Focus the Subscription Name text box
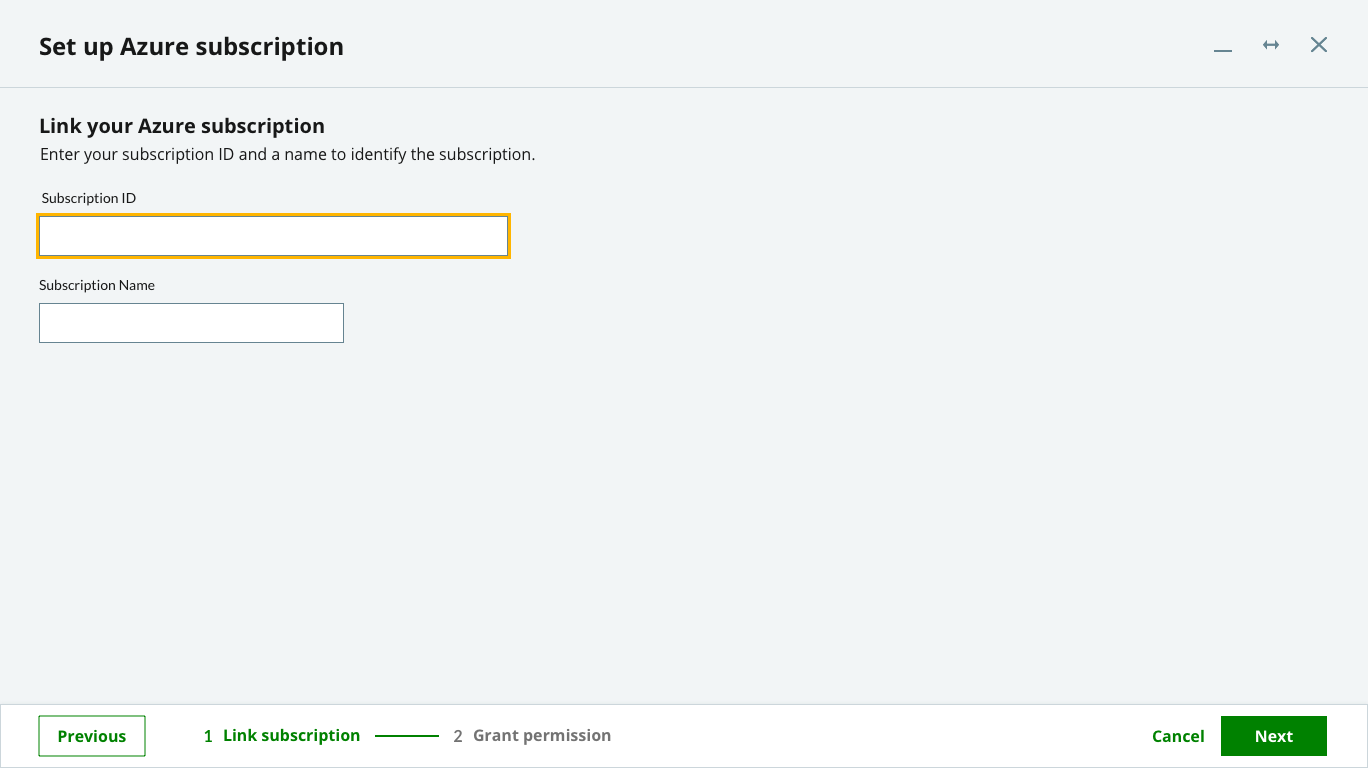Viewport: 1368px width, 768px height. 191,322
